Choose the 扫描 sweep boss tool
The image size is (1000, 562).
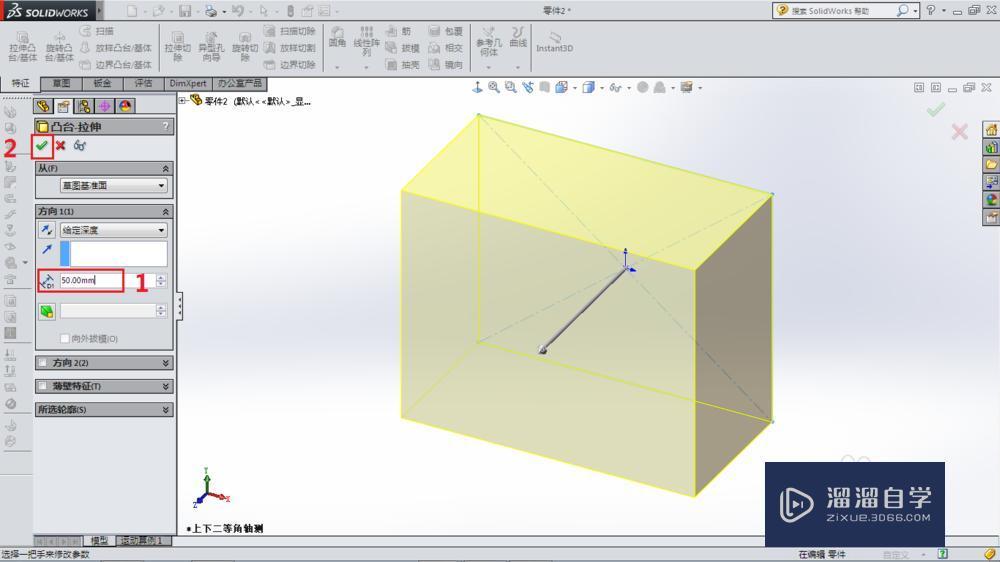tap(97, 31)
